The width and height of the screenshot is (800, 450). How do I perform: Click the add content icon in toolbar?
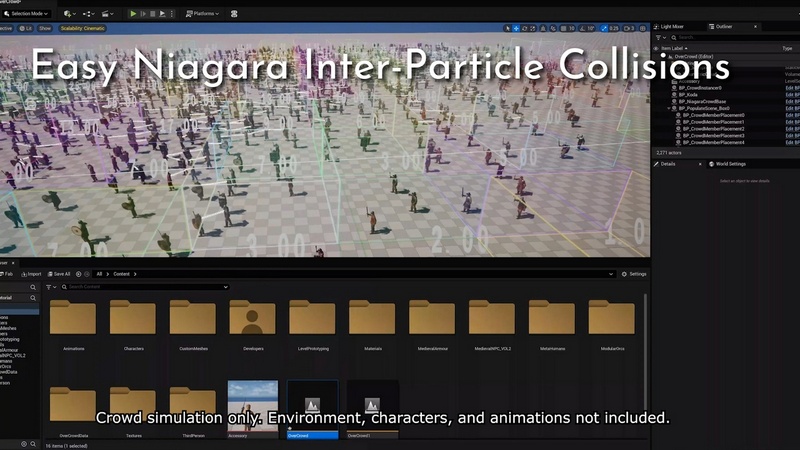(68, 14)
